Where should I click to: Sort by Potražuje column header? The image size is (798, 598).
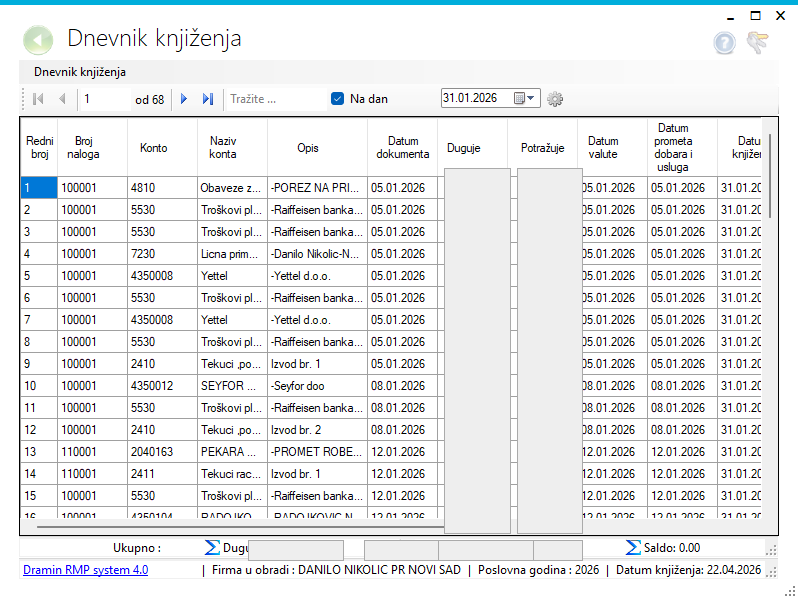click(543, 148)
